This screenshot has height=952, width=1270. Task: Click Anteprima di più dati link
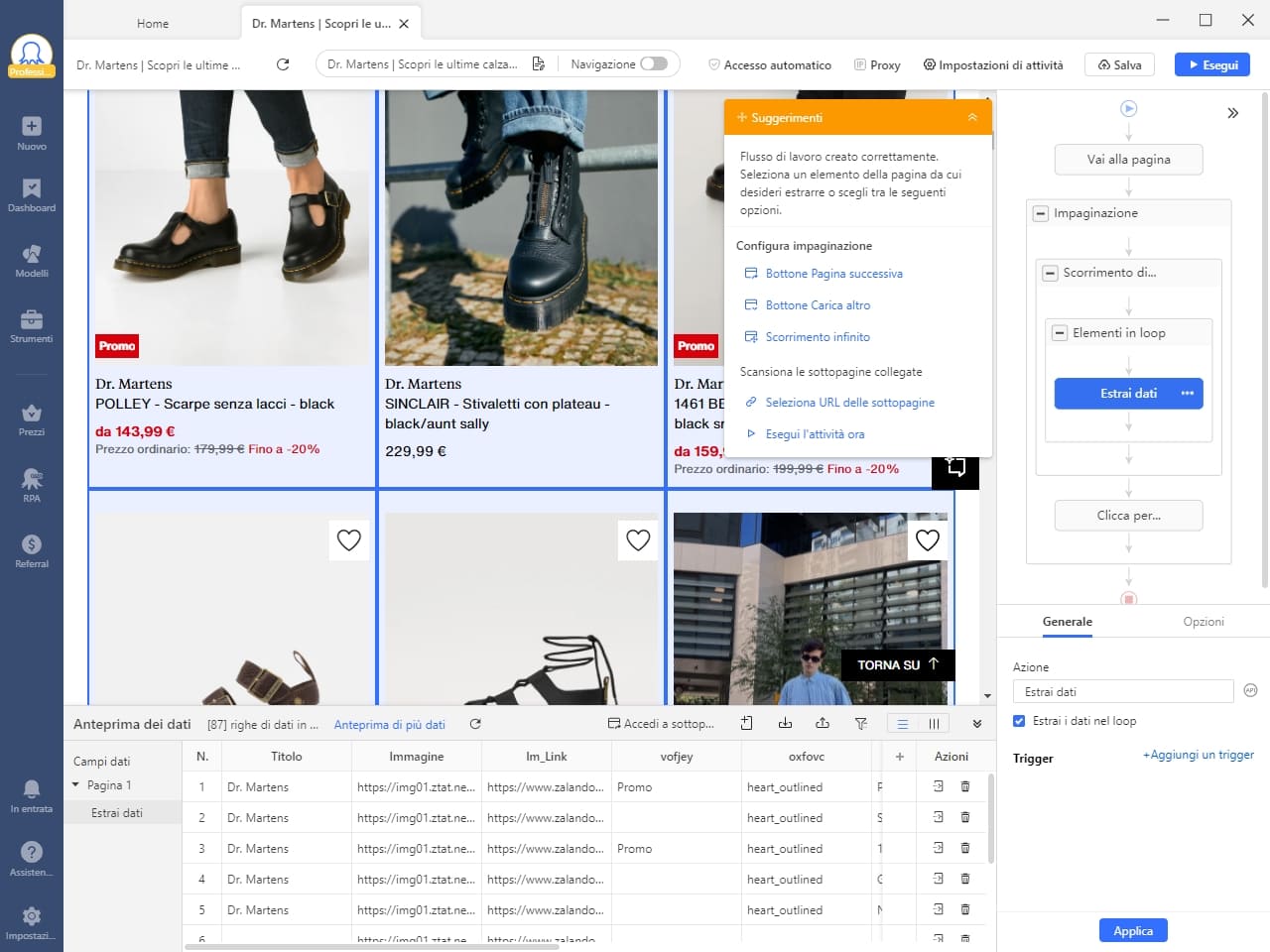[389, 725]
